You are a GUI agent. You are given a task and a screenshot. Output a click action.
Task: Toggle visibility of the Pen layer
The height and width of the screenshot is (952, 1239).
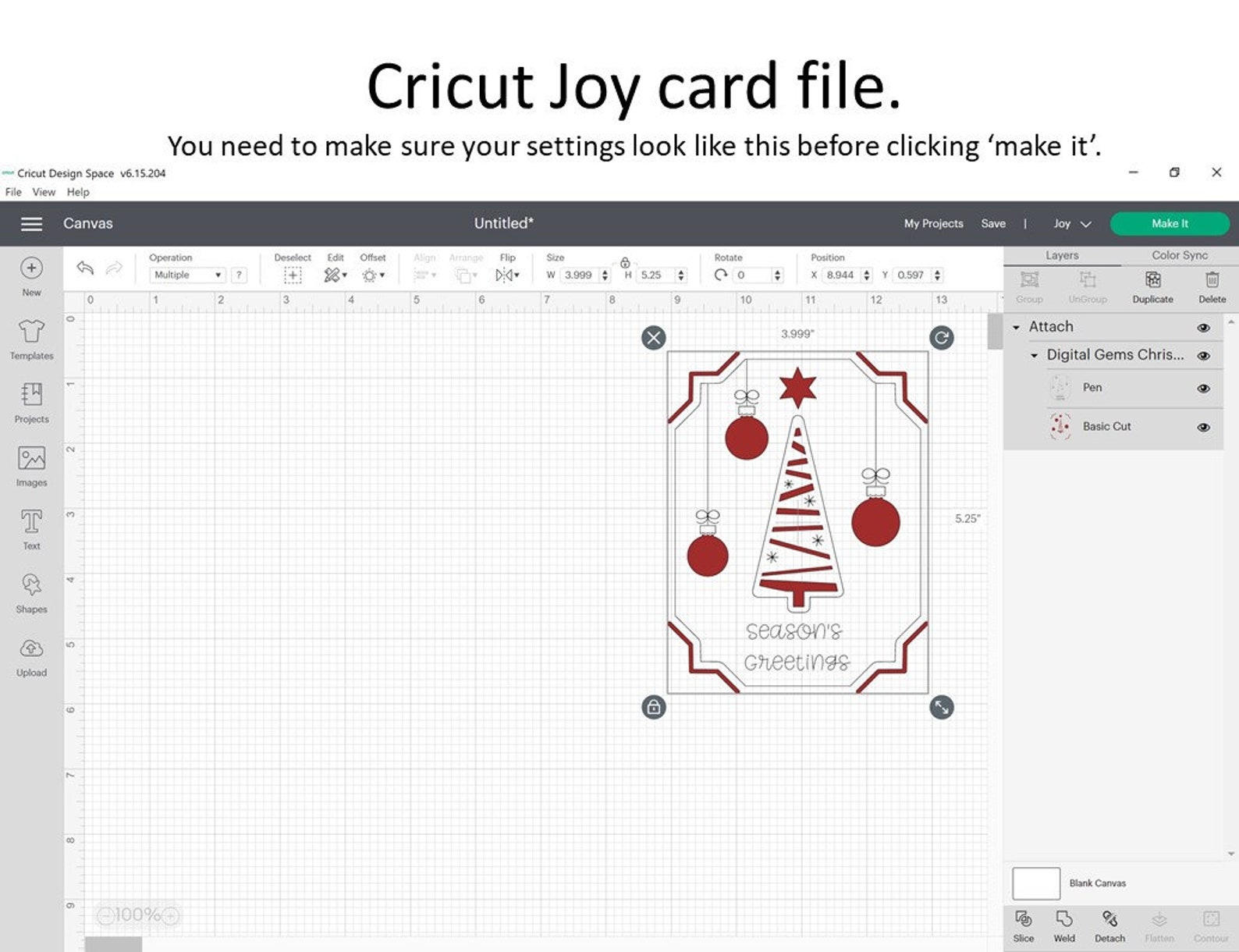pyautogui.click(x=1204, y=389)
